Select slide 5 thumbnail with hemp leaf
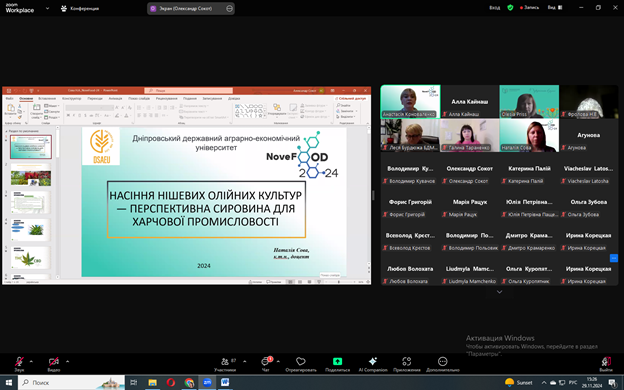 pyautogui.click(x=31, y=257)
